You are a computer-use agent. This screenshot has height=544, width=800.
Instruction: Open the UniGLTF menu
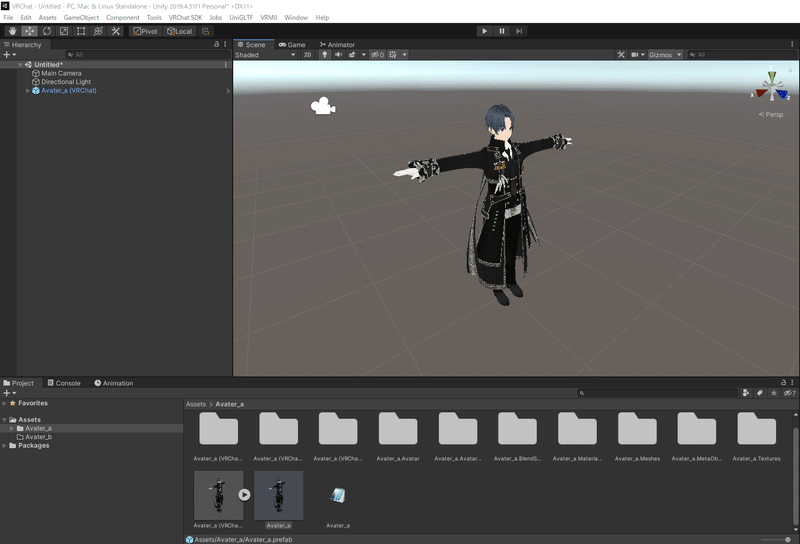click(x=241, y=17)
